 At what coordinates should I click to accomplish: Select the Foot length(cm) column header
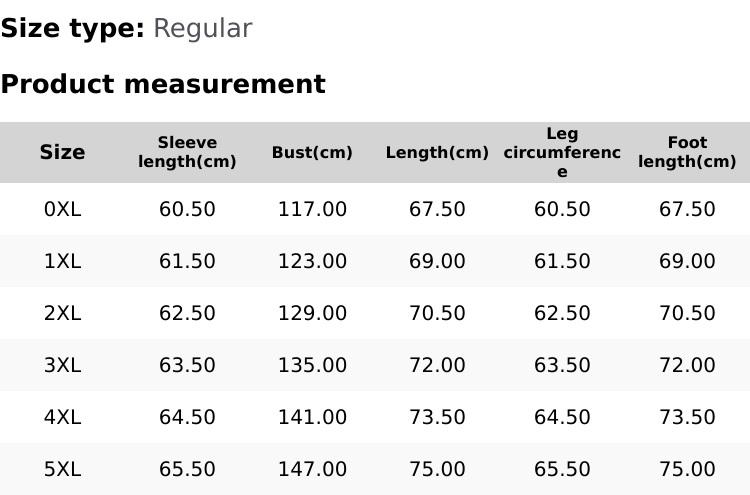point(687,152)
